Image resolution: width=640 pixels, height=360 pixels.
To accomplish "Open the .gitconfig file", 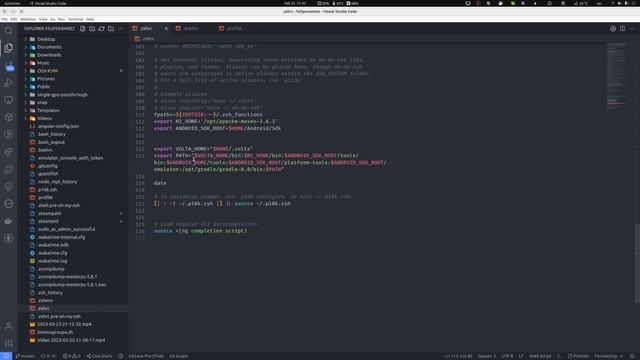I will tap(48, 166).
